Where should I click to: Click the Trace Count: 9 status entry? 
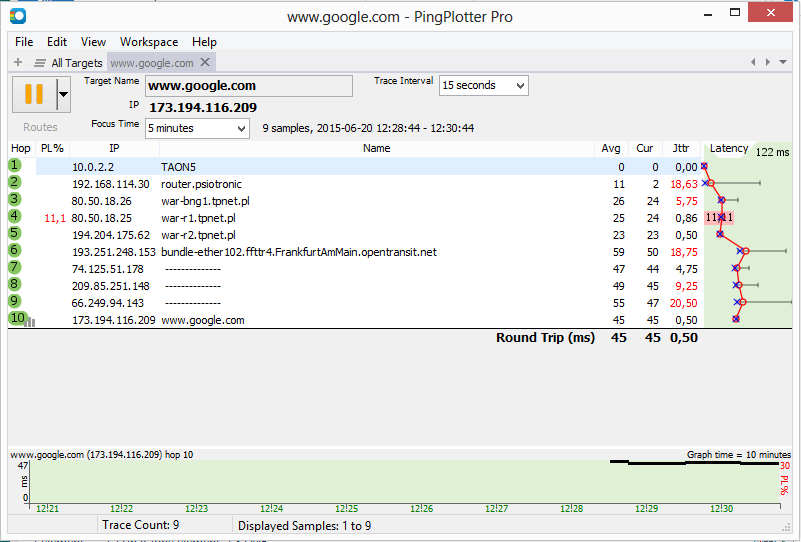140,525
